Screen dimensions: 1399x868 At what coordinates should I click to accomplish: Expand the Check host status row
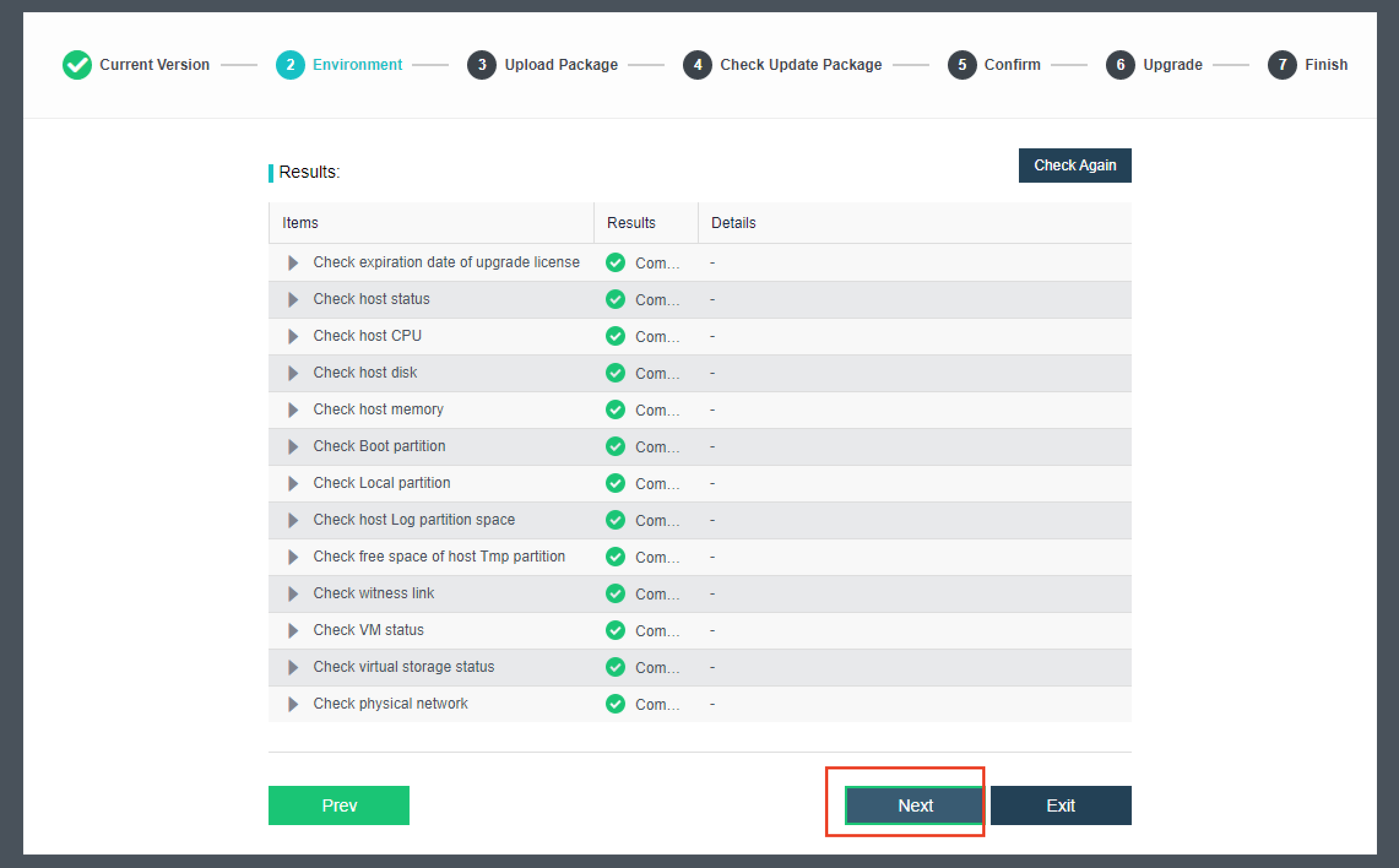click(293, 300)
